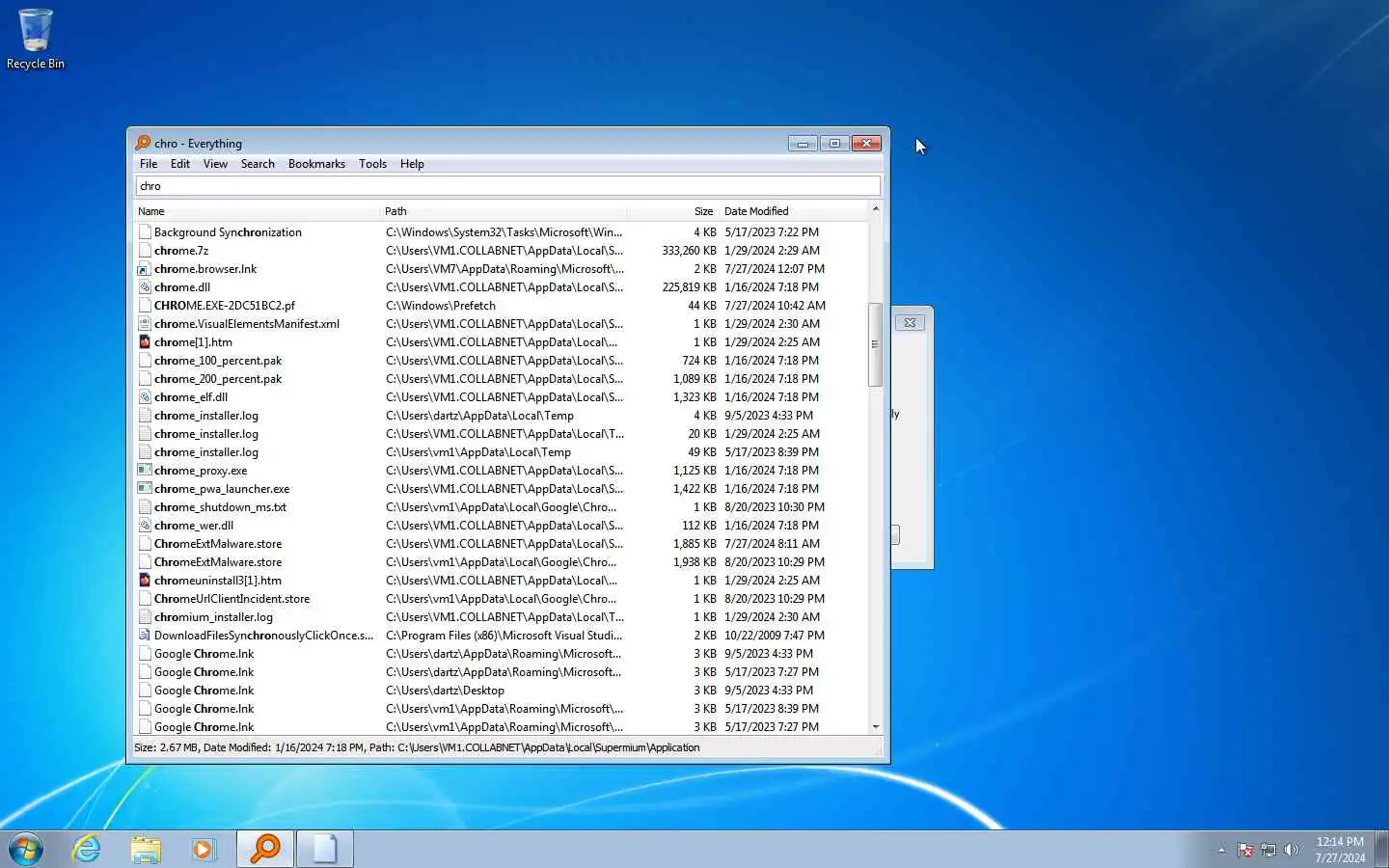Close the Everything window
Image resolution: width=1389 pixels, height=868 pixels.
(866, 144)
